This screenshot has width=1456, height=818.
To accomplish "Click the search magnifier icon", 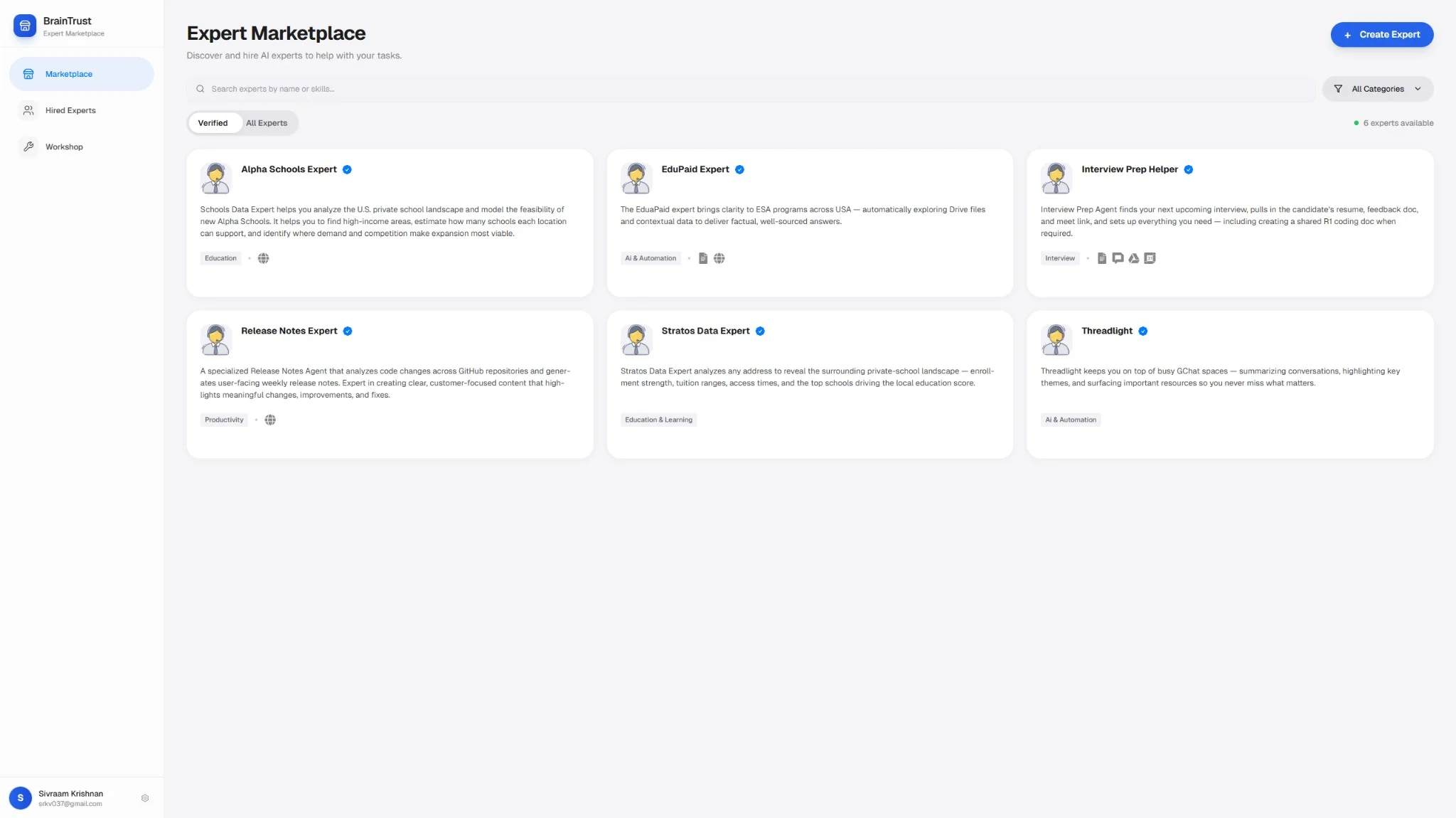I will tap(200, 89).
